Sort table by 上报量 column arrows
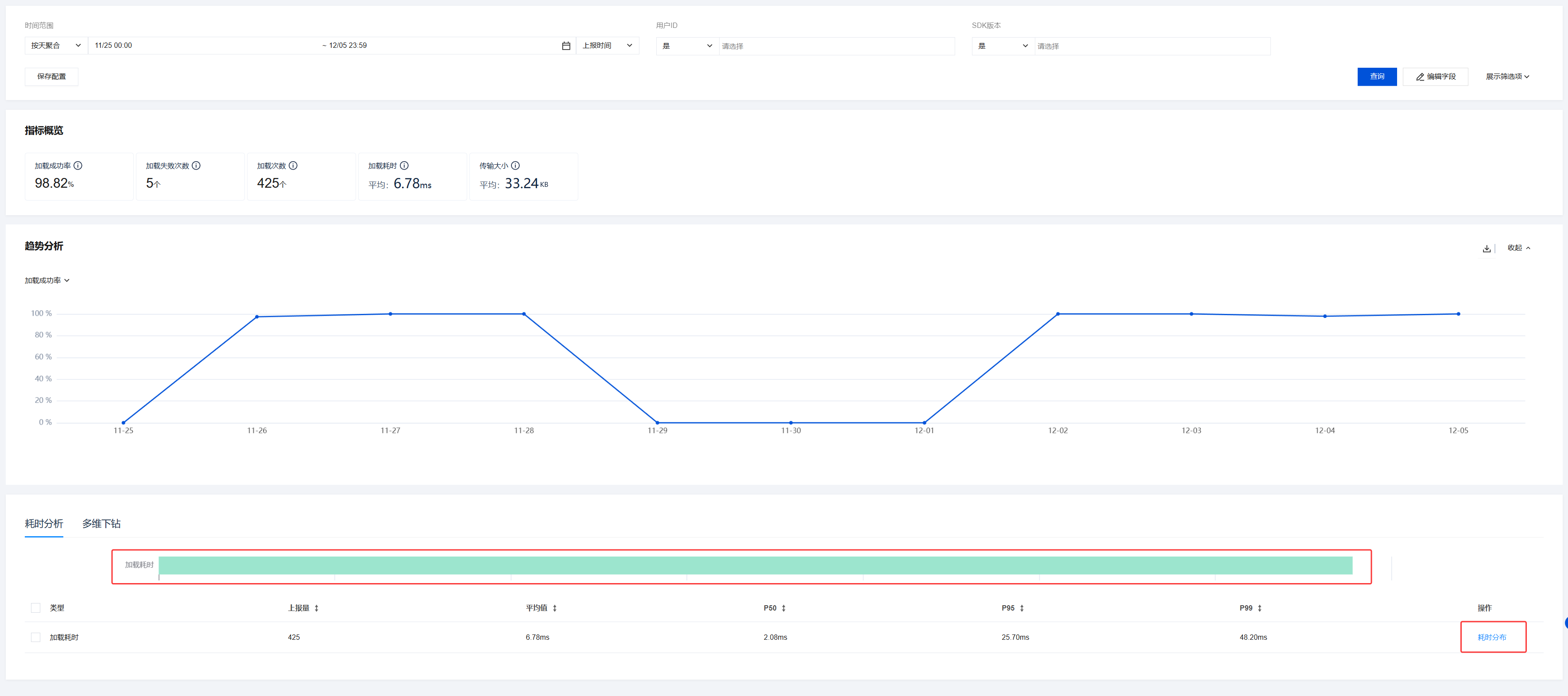This screenshot has height=696, width=1568. tap(317, 608)
